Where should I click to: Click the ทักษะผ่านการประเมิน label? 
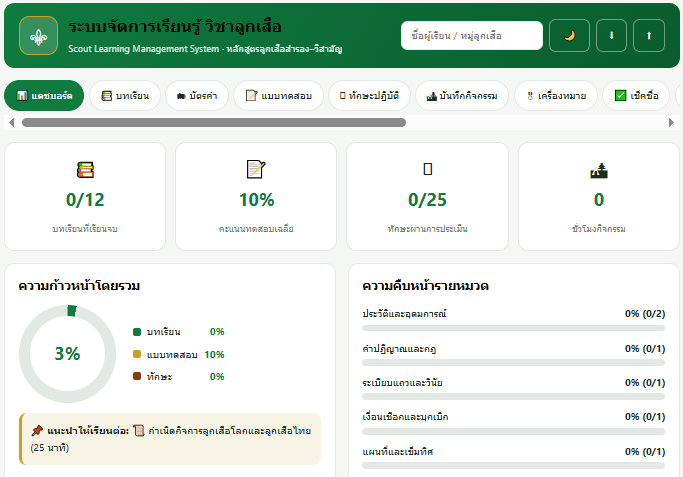tap(427, 229)
